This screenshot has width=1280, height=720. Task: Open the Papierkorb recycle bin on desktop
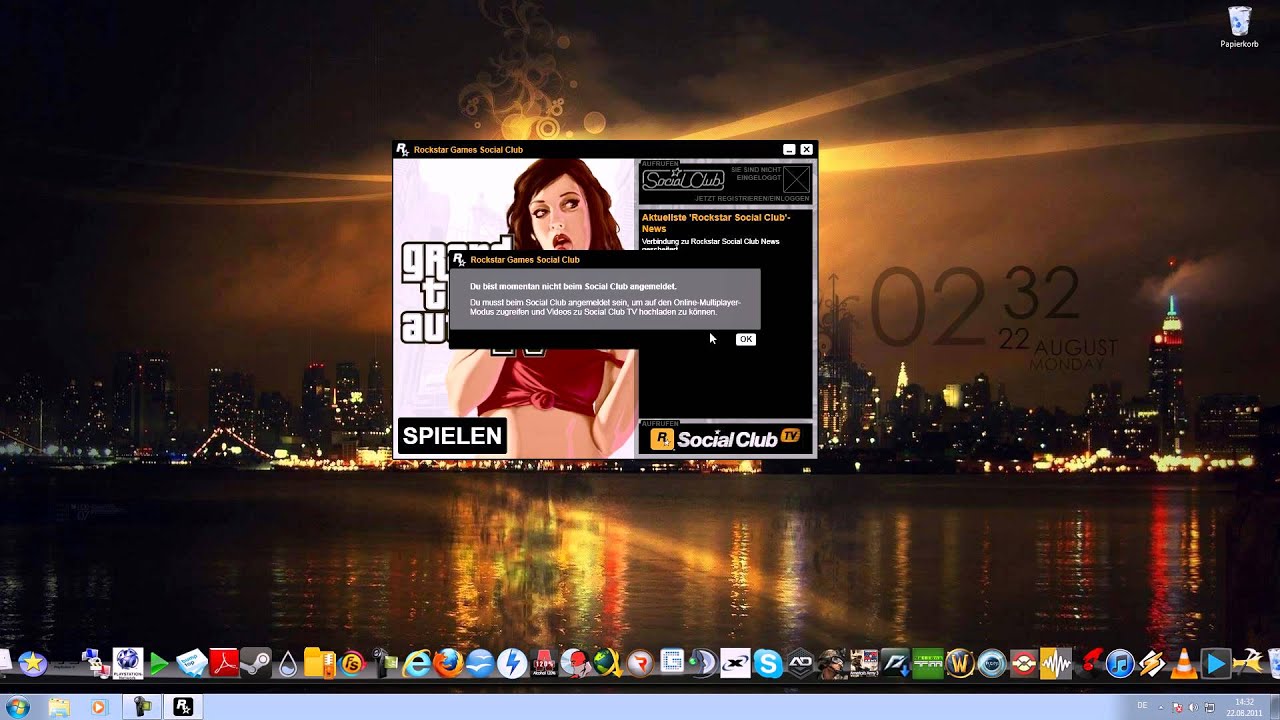tap(1239, 27)
